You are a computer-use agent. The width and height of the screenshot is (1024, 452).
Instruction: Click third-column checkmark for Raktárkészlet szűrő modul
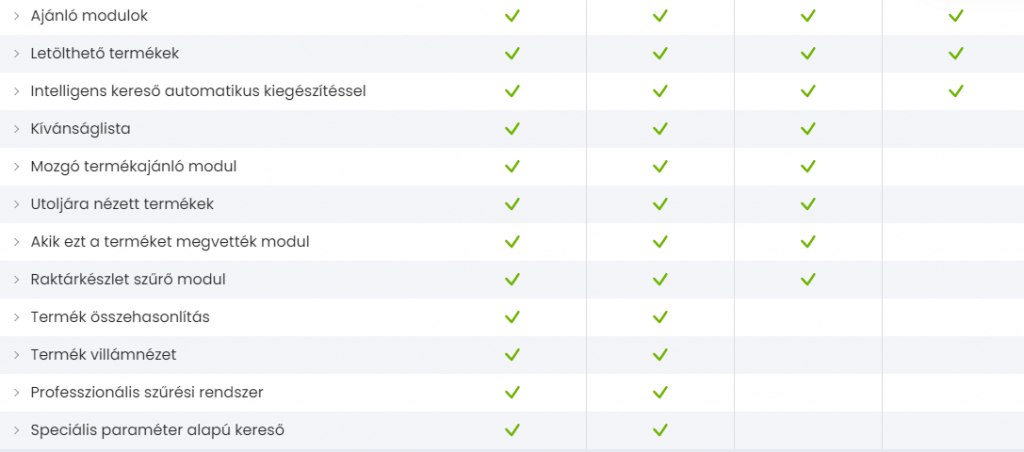(808, 279)
